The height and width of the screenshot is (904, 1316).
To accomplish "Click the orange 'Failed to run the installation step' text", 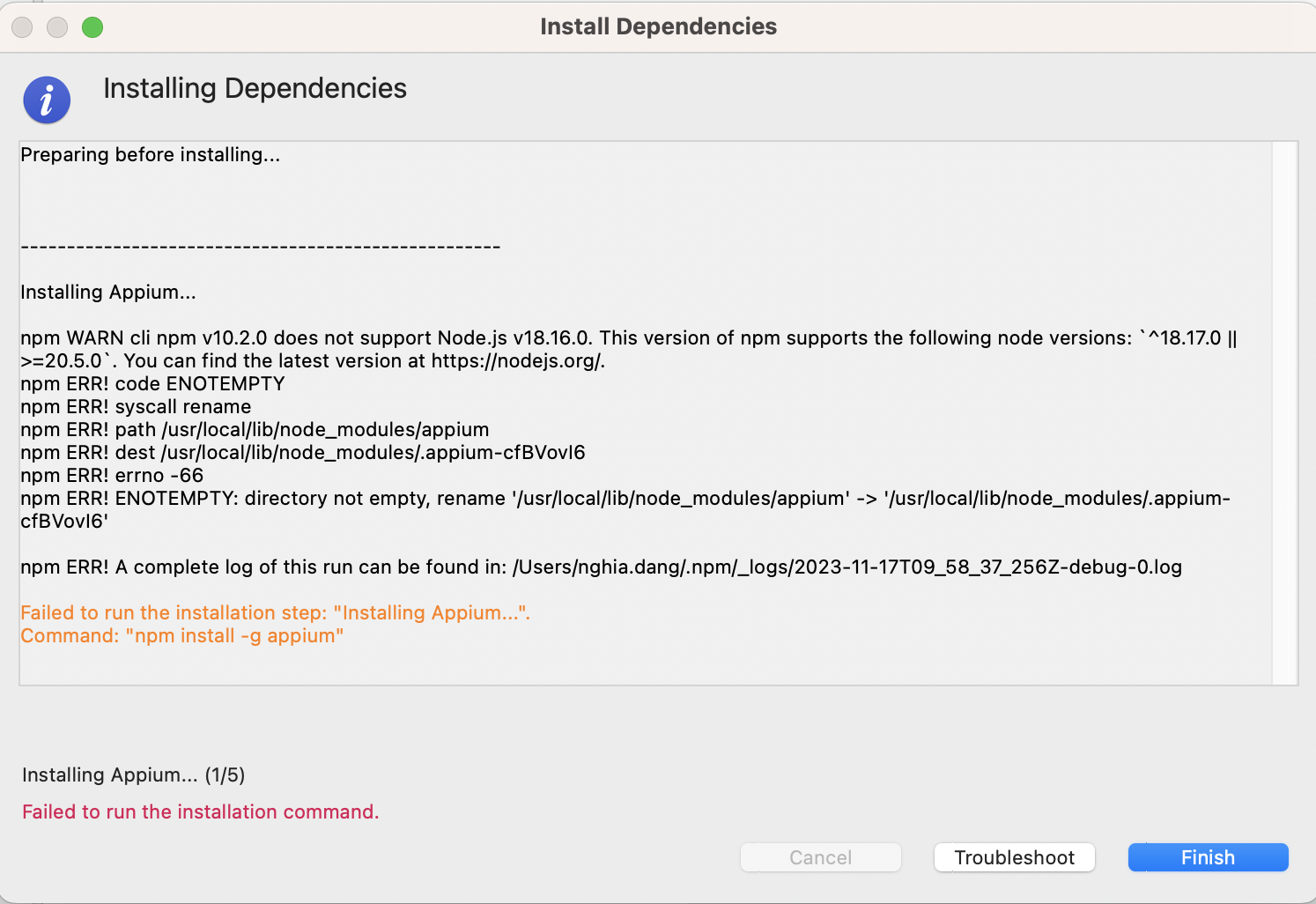I will click(275, 613).
